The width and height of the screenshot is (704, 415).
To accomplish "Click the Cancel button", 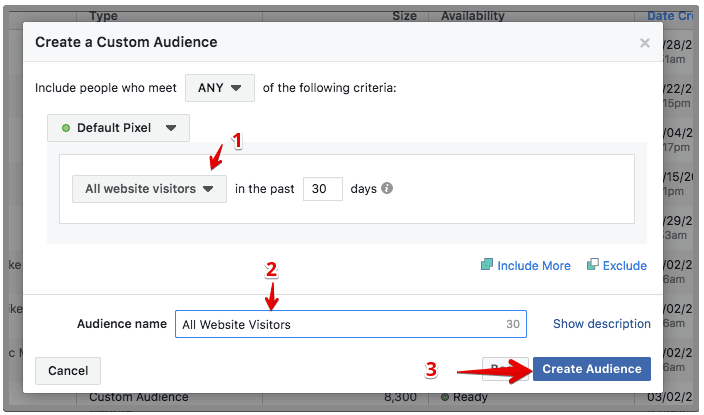I will (68, 371).
